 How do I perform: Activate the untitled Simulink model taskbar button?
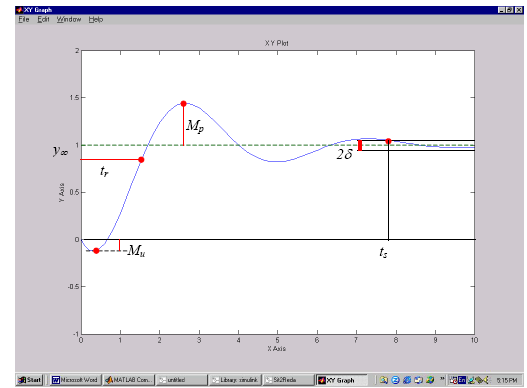click(182, 380)
